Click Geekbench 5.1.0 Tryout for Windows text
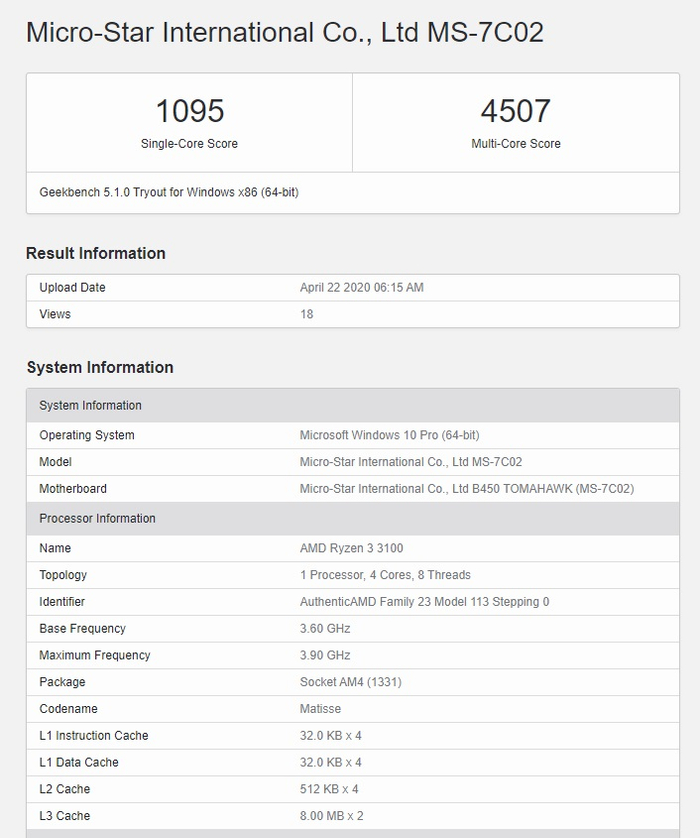 169,192
